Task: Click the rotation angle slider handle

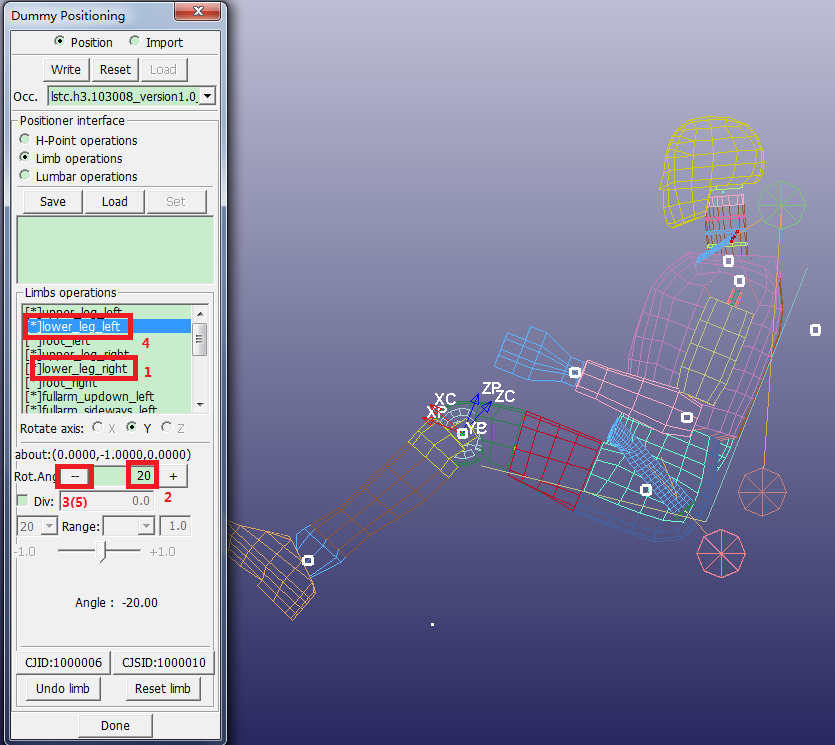Action: coord(102,550)
